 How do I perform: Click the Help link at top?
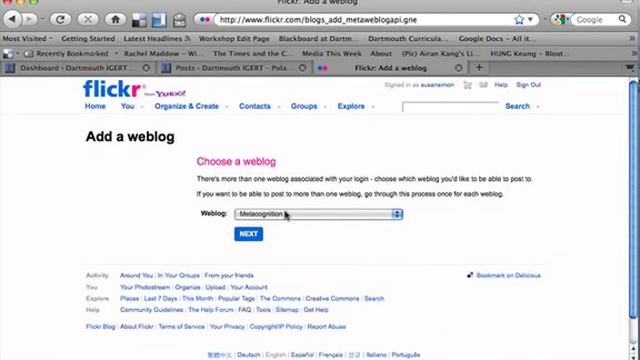click(501, 85)
